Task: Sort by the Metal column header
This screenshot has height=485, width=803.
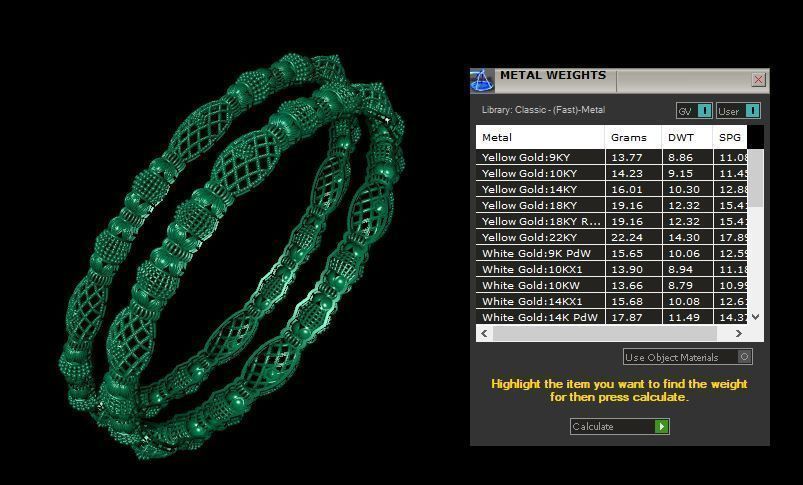Action: [x=540, y=137]
